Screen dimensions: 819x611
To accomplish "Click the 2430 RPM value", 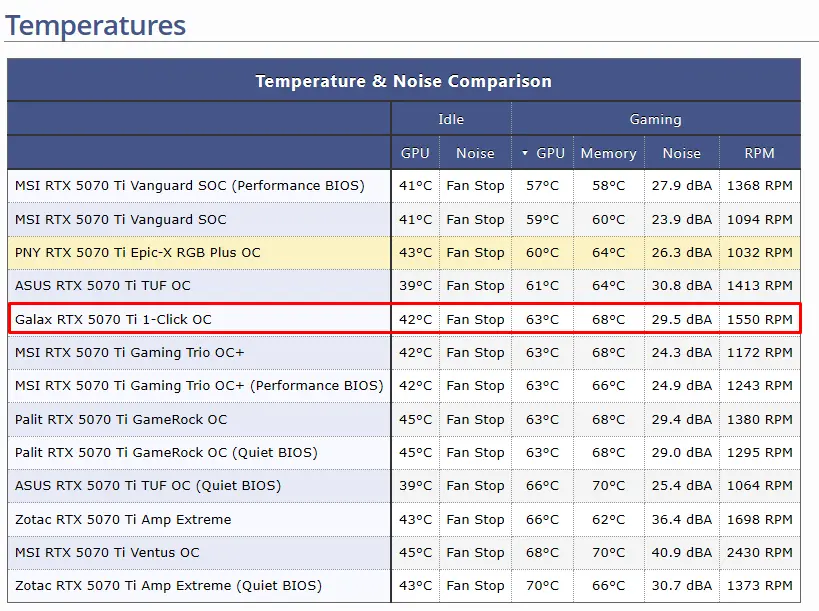I will coord(759,553).
